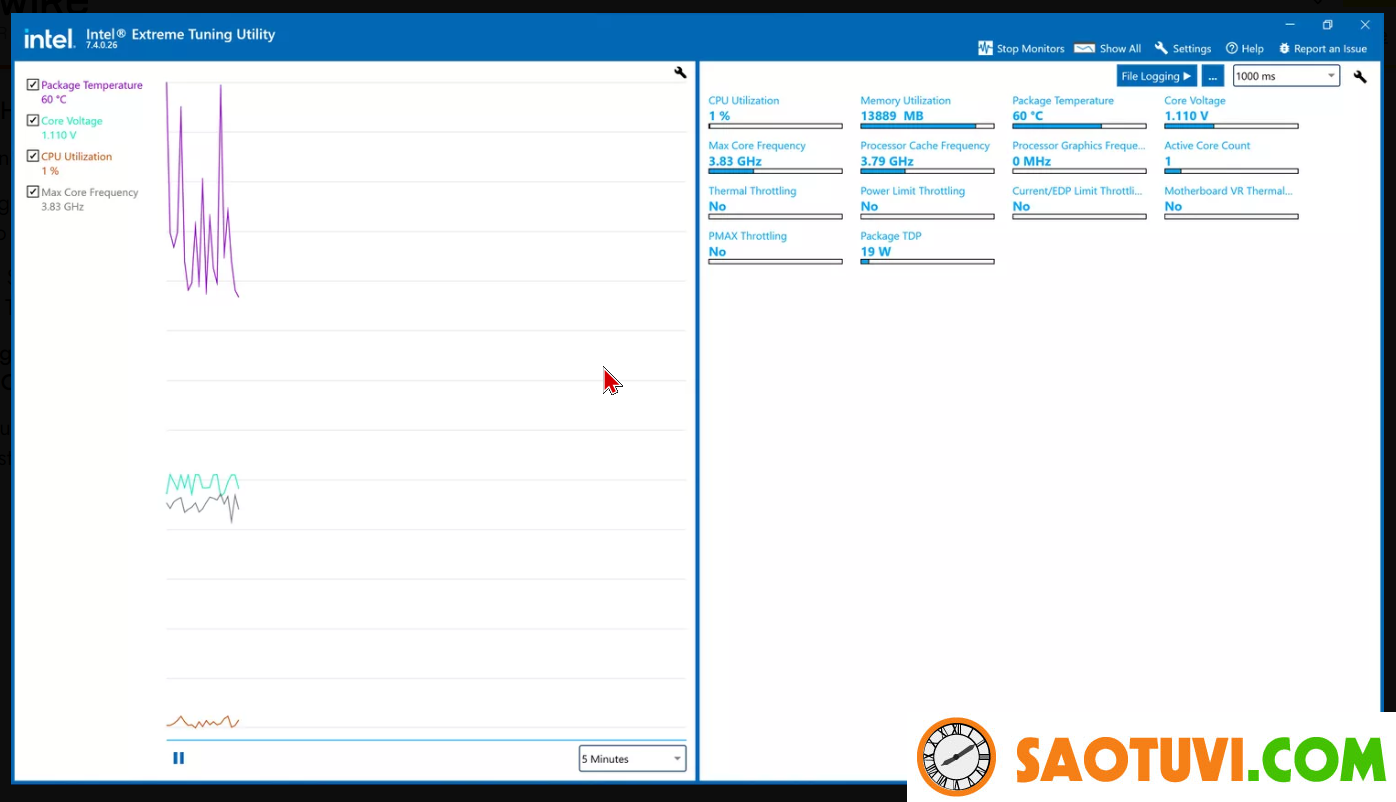Select the CPU Utilization monitor tile
The image size is (1396, 802).
(775, 112)
